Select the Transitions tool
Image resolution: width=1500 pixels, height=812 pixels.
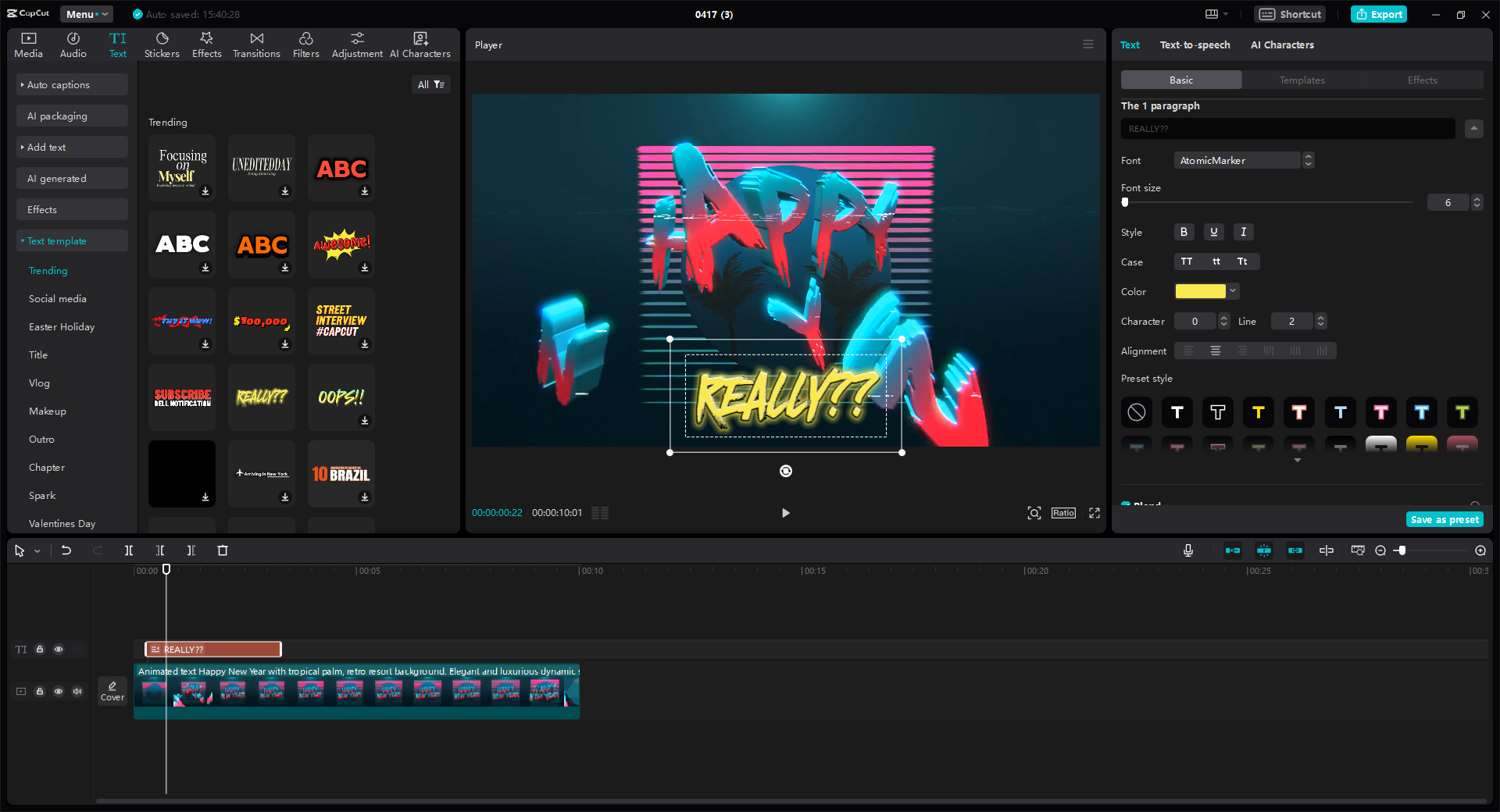click(x=256, y=44)
